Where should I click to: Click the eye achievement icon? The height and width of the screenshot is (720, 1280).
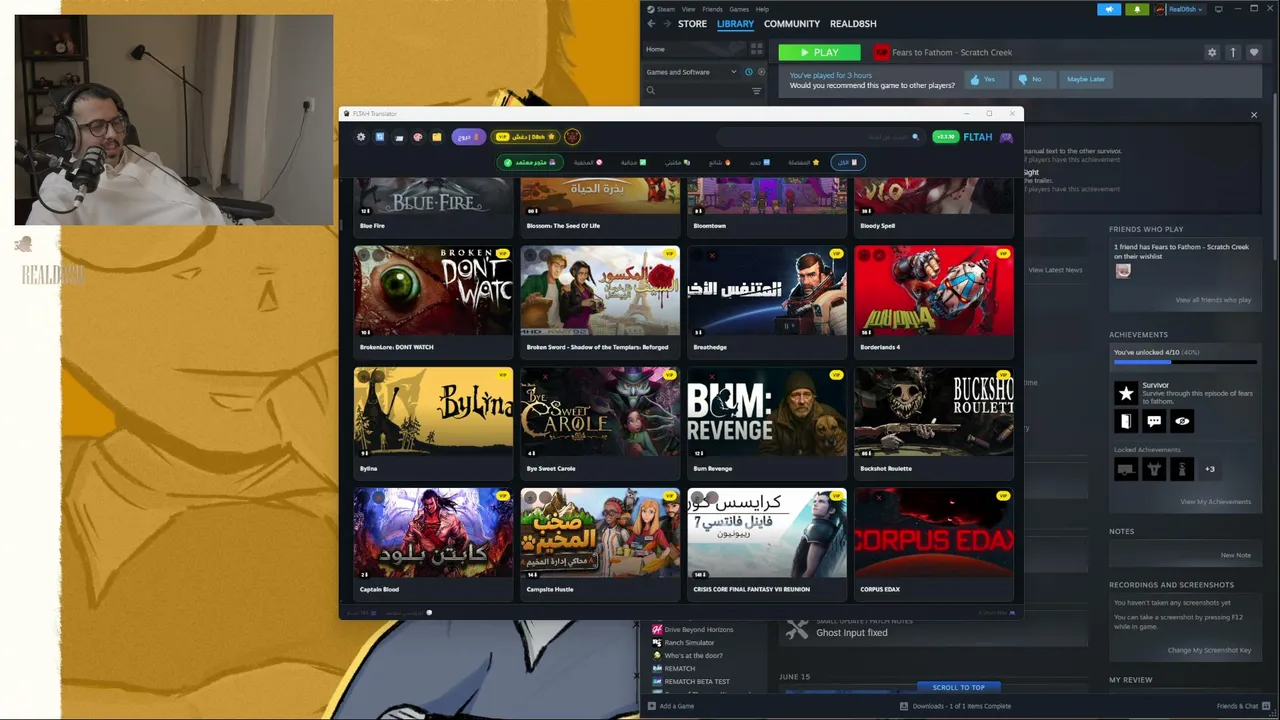[x=1182, y=421]
